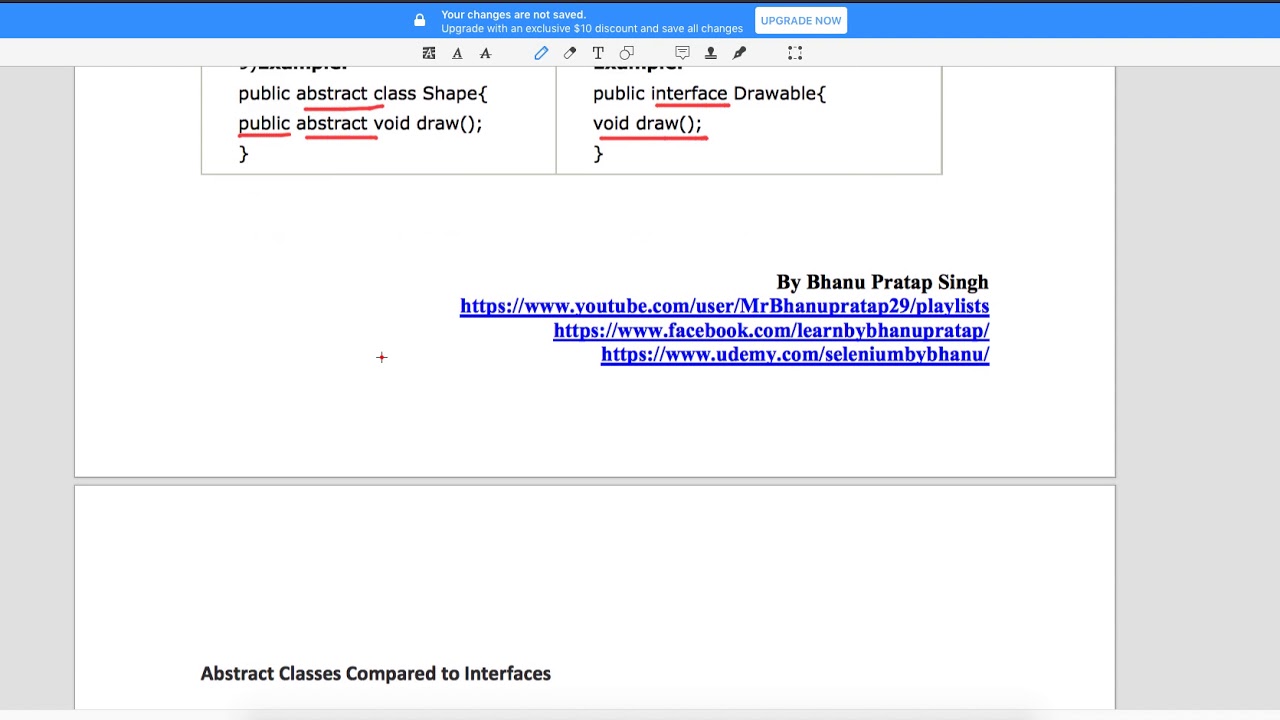Image resolution: width=1280 pixels, height=720 pixels.
Task: Click 'public abstract class Shape{' line
Action: (x=363, y=93)
